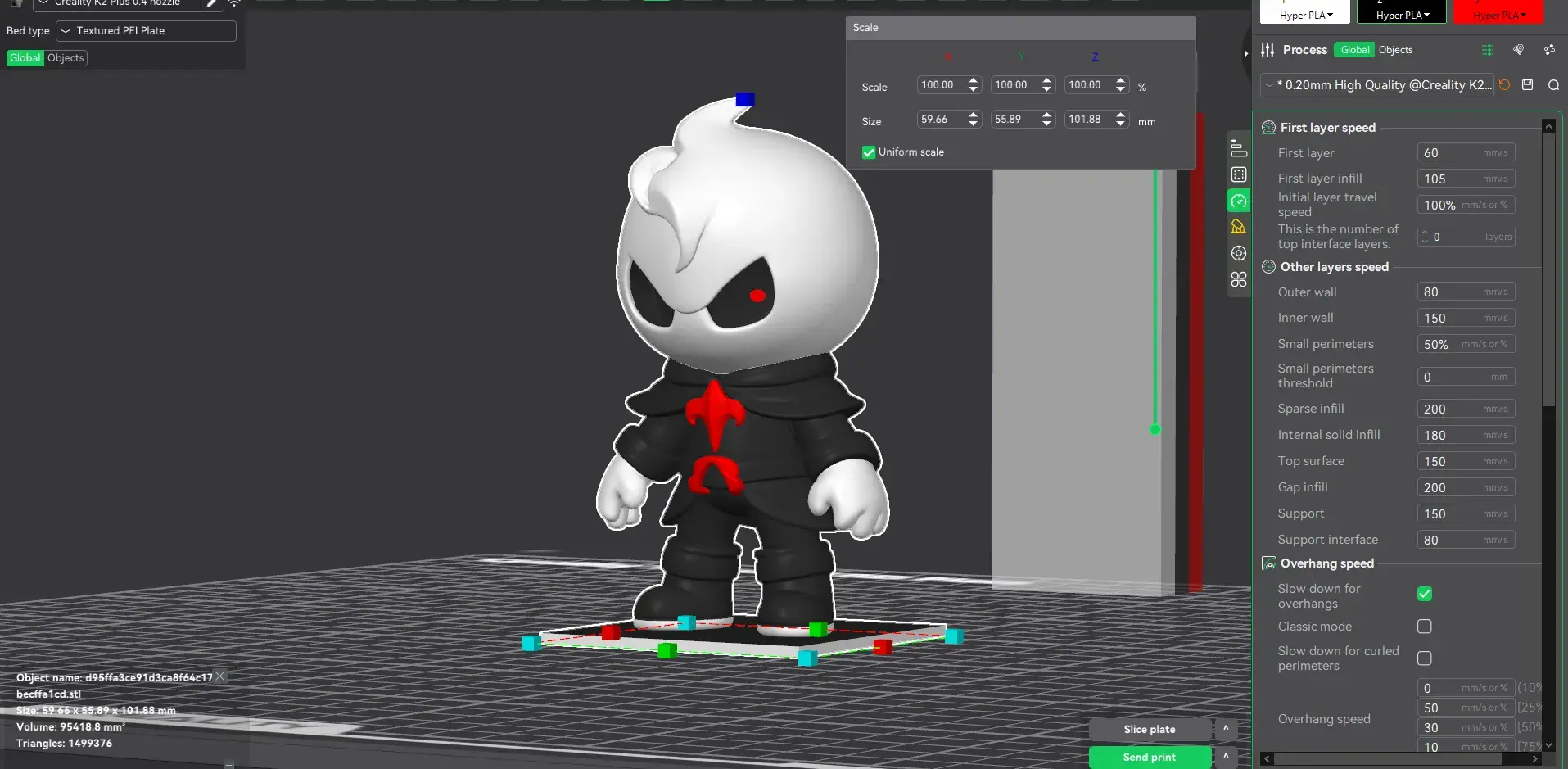Click the Overhang speed section icon
The image size is (1568, 769).
tap(1269, 563)
